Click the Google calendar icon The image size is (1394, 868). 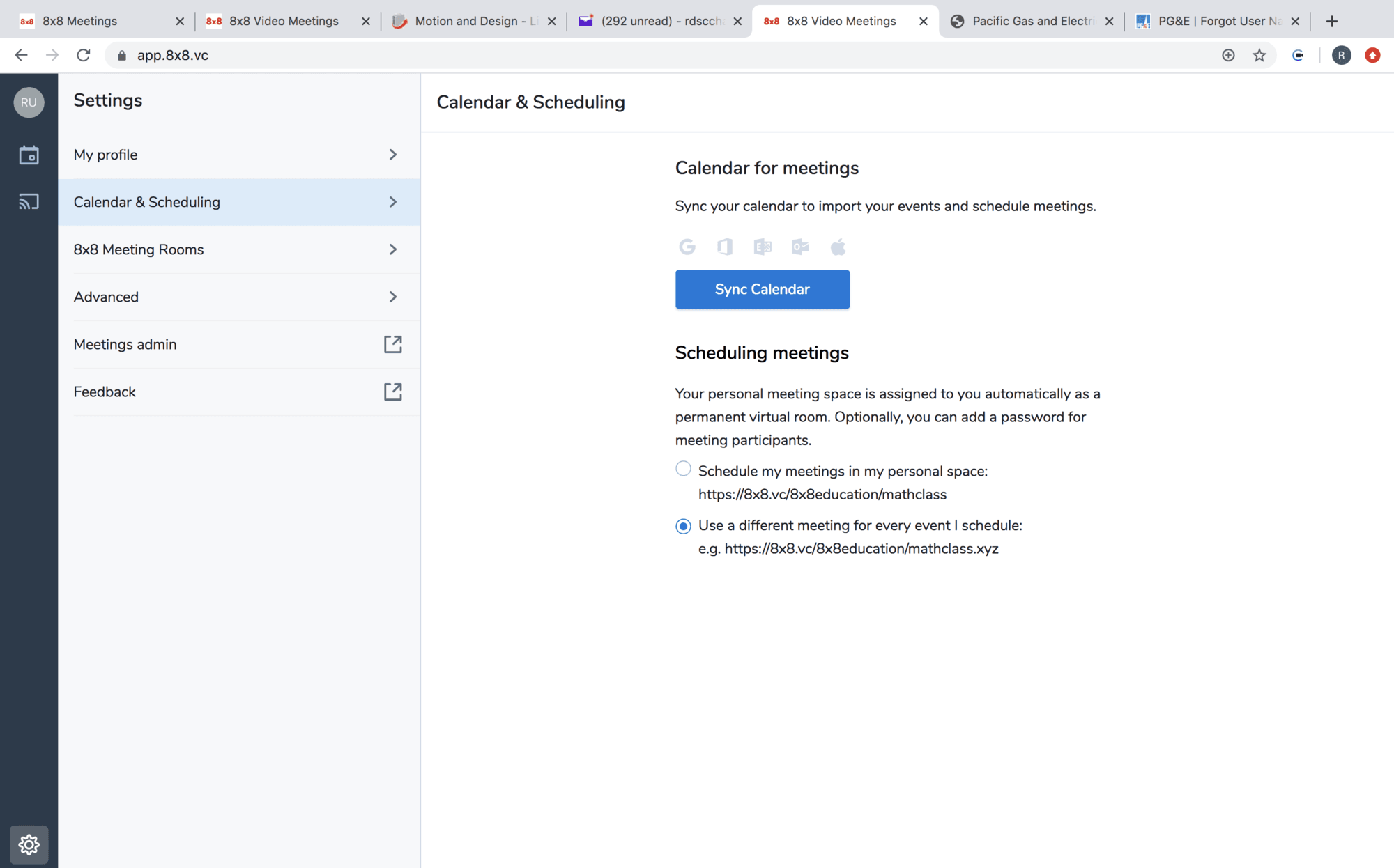tap(687, 247)
